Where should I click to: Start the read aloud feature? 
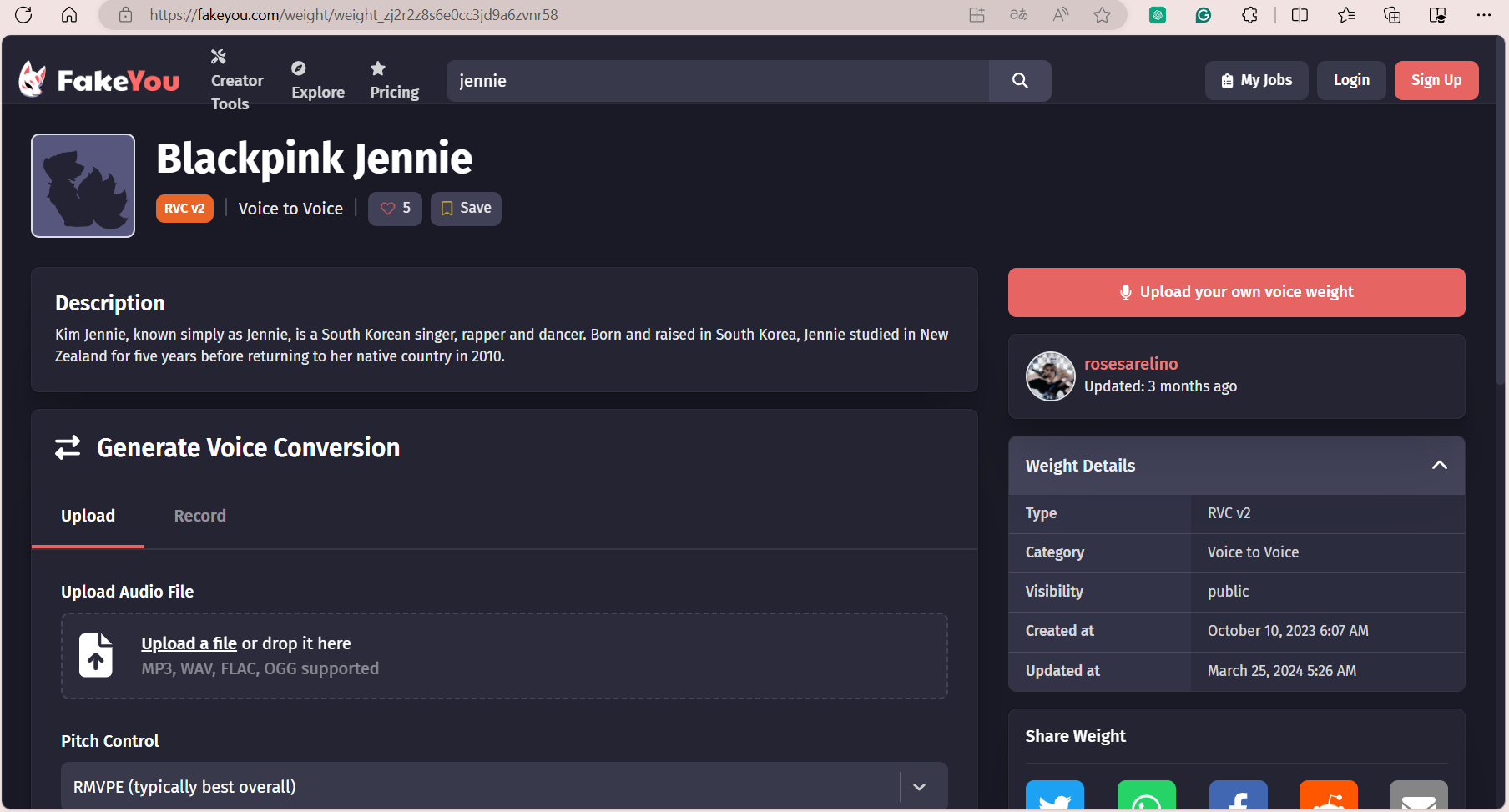[1061, 14]
